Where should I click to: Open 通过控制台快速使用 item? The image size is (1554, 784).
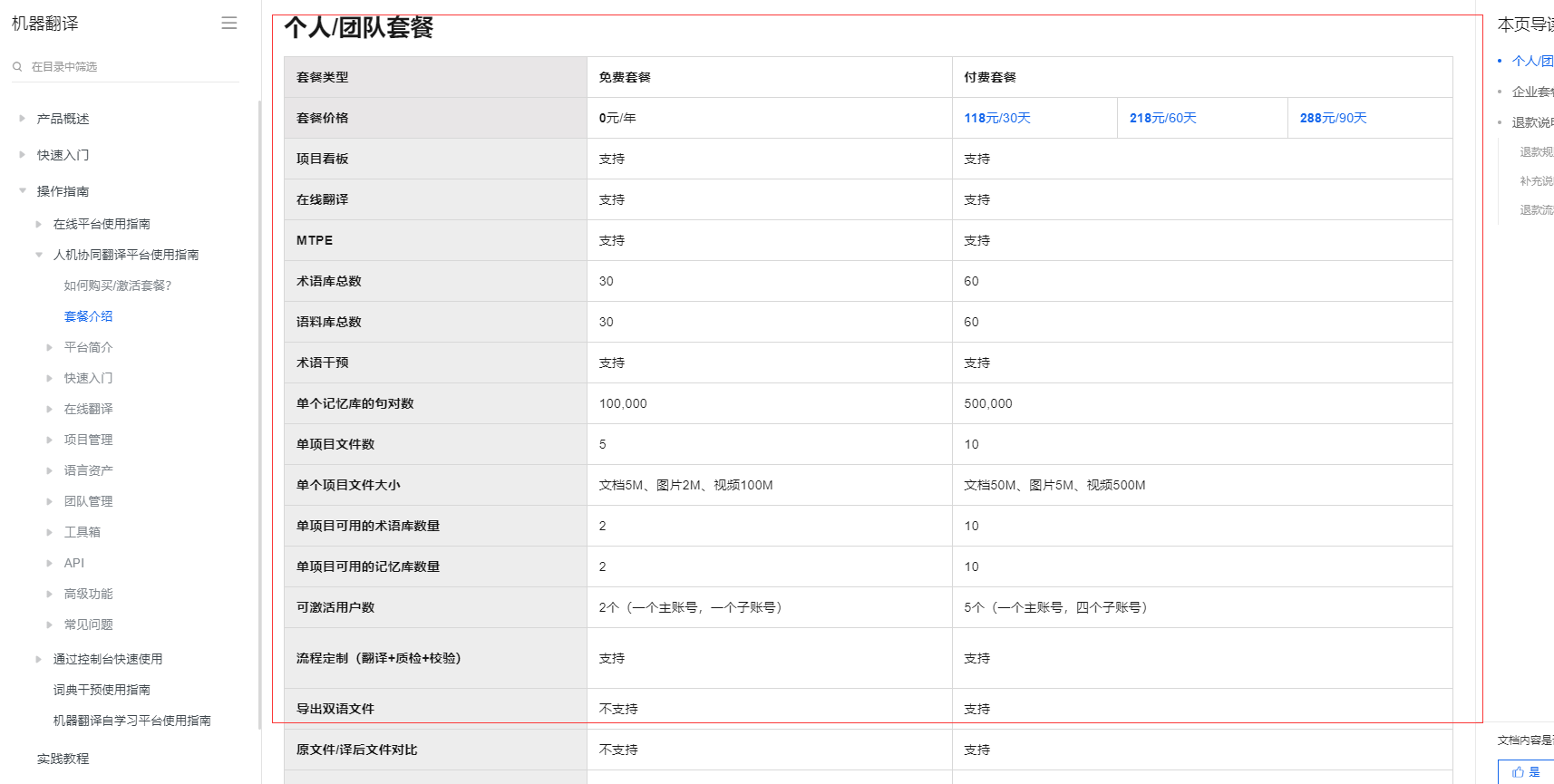pyautogui.click(x=108, y=659)
